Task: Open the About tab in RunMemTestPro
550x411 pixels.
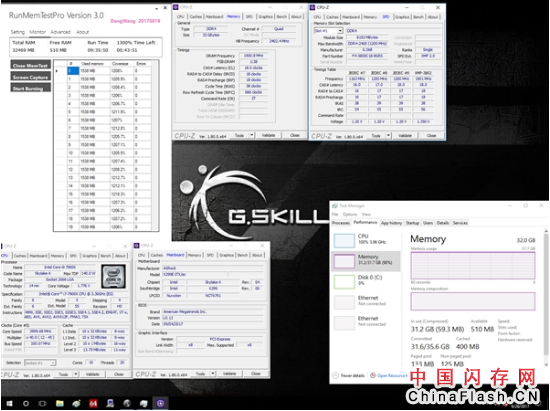Action: [x=83, y=32]
